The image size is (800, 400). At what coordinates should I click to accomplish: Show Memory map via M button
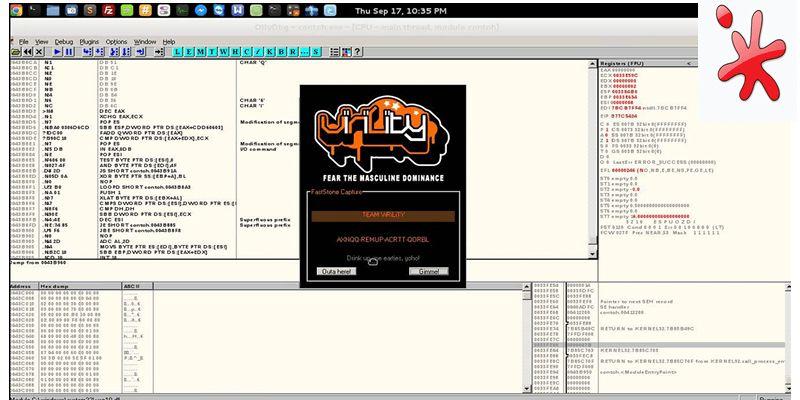click(x=201, y=52)
